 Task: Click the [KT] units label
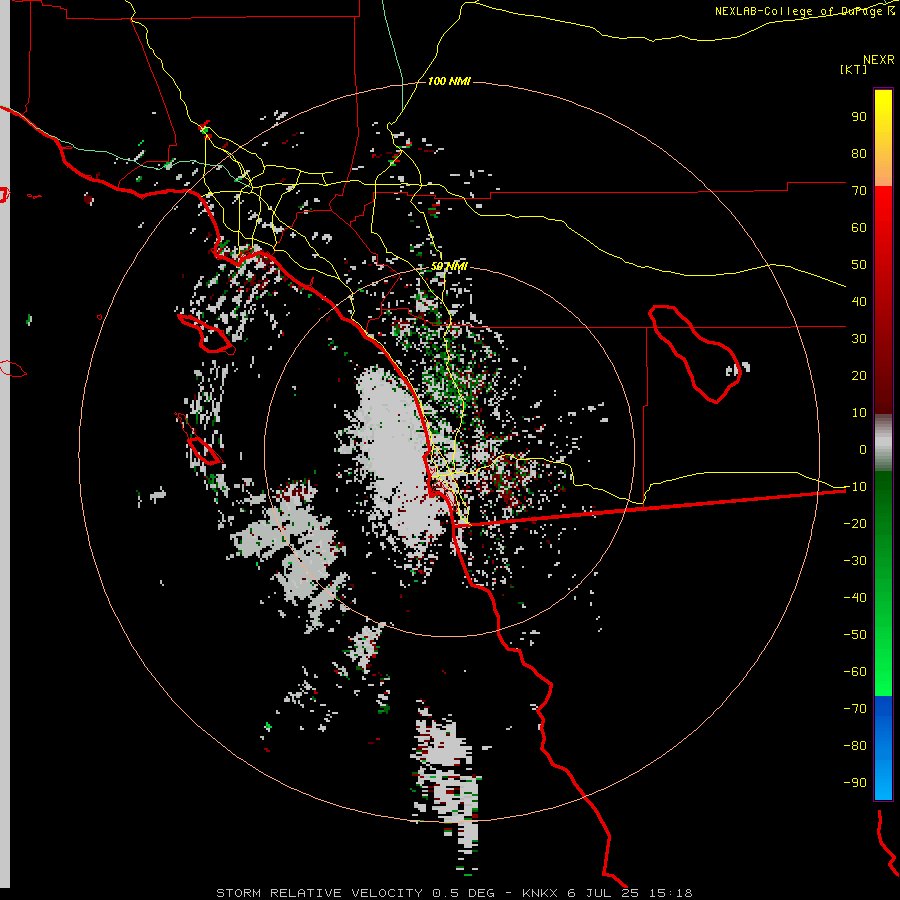(x=854, y=69)
